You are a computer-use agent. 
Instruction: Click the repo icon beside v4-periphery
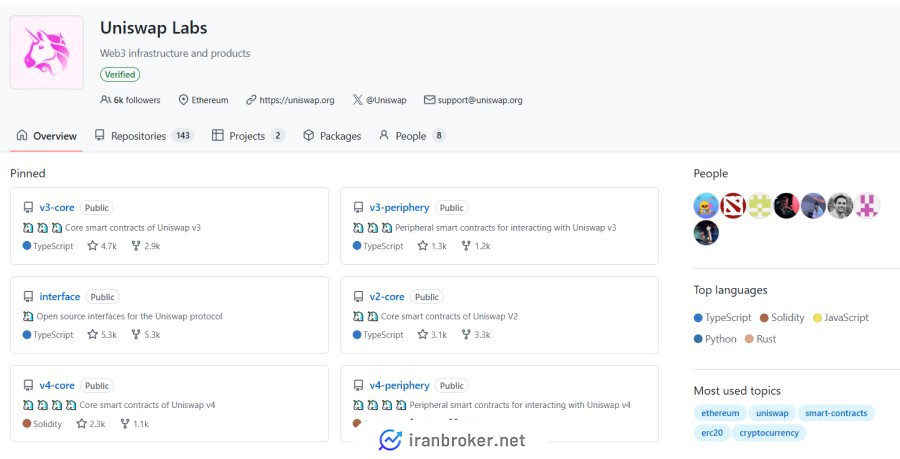(x=358, y=386)
